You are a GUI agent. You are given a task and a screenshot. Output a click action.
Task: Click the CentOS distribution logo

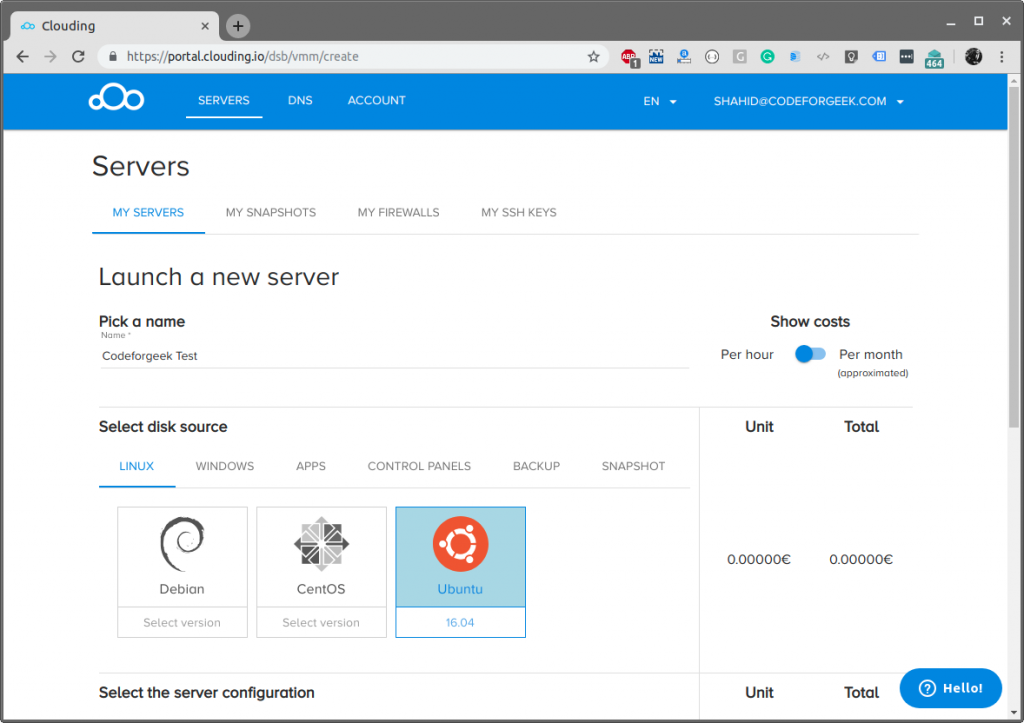pos(321,545)
